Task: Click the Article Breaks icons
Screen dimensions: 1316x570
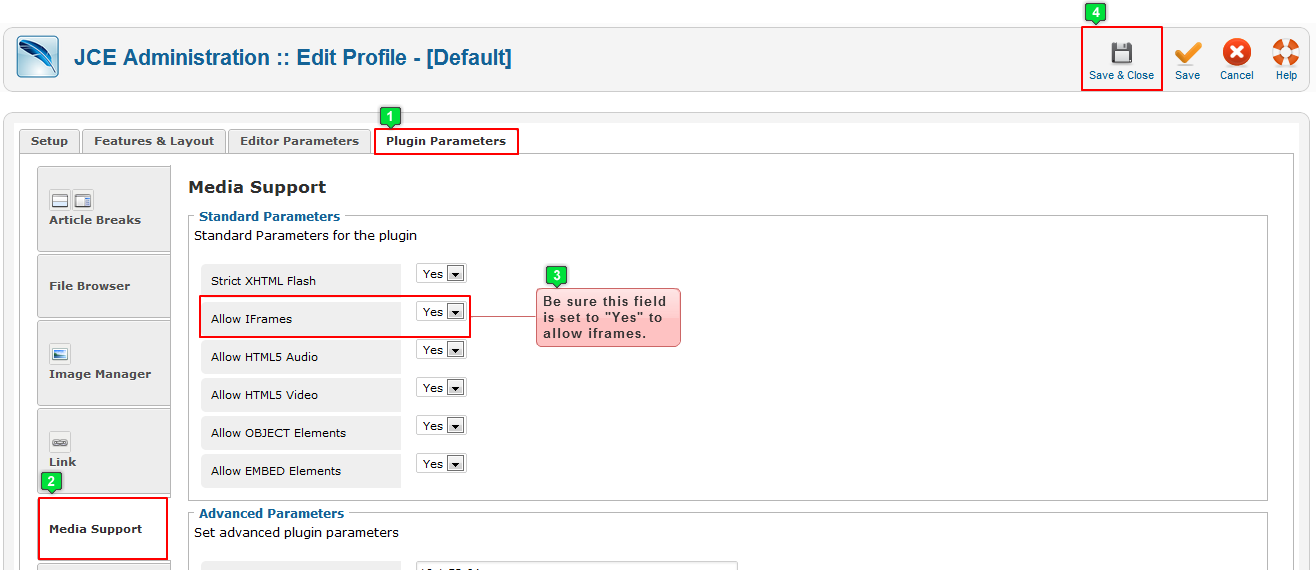Action: [x=71, y=201]
